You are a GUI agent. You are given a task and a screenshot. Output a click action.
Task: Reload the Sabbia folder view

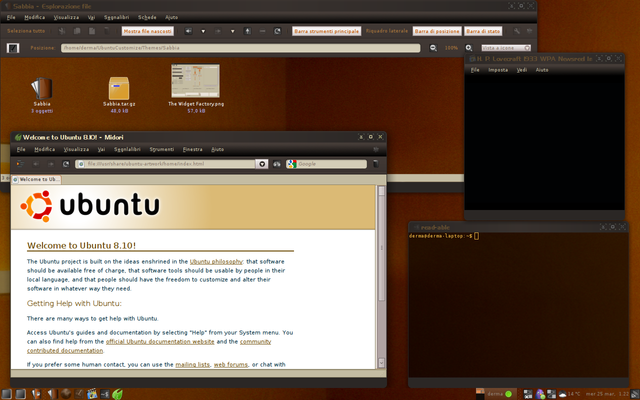[277, 31]
